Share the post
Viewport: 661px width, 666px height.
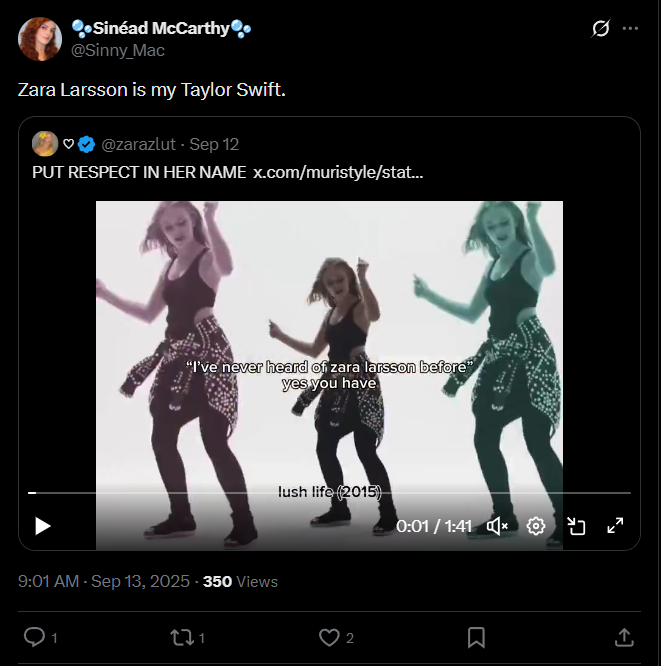(x=623, y=637)
